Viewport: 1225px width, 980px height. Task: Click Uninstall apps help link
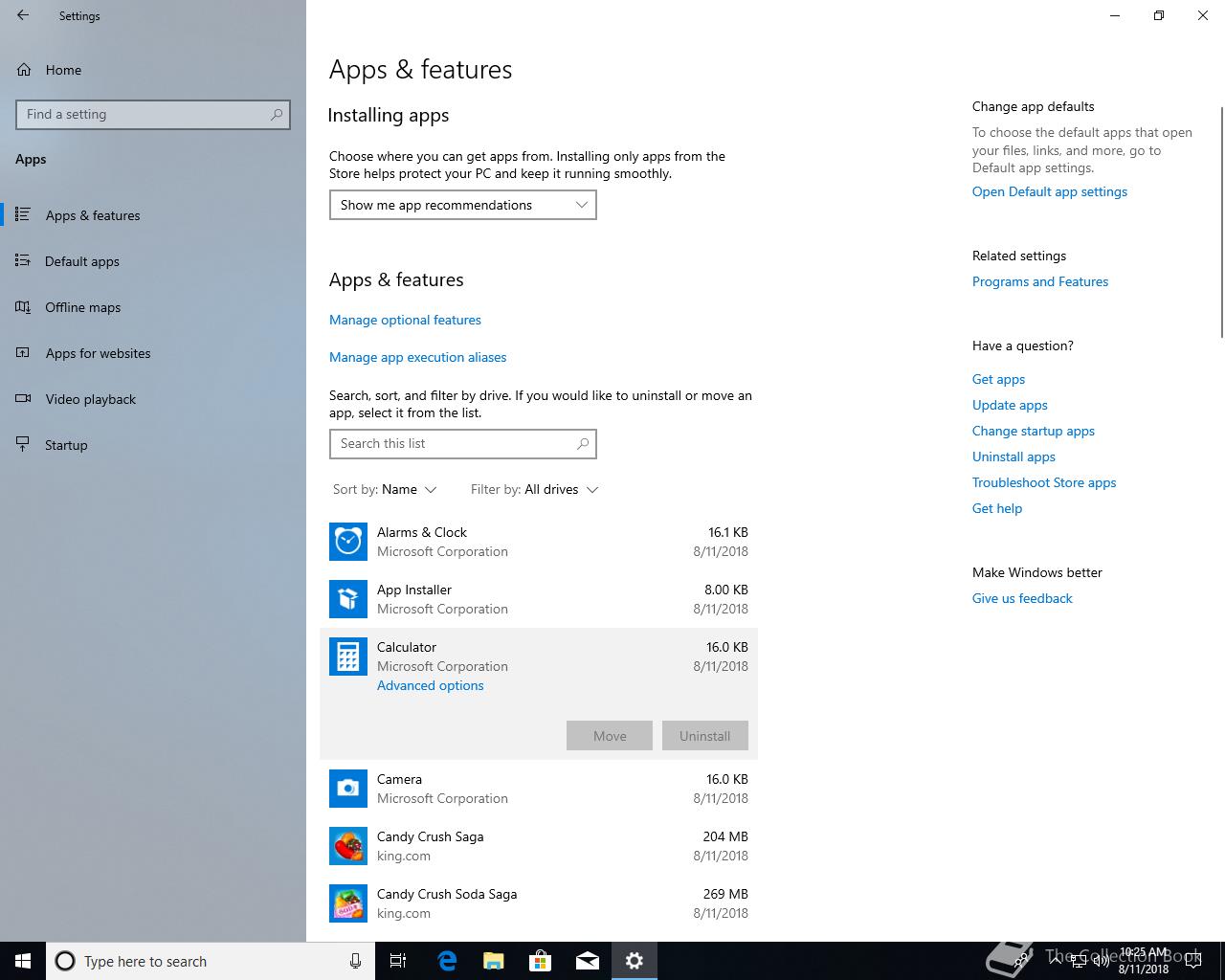click(x=1013, y=457)
